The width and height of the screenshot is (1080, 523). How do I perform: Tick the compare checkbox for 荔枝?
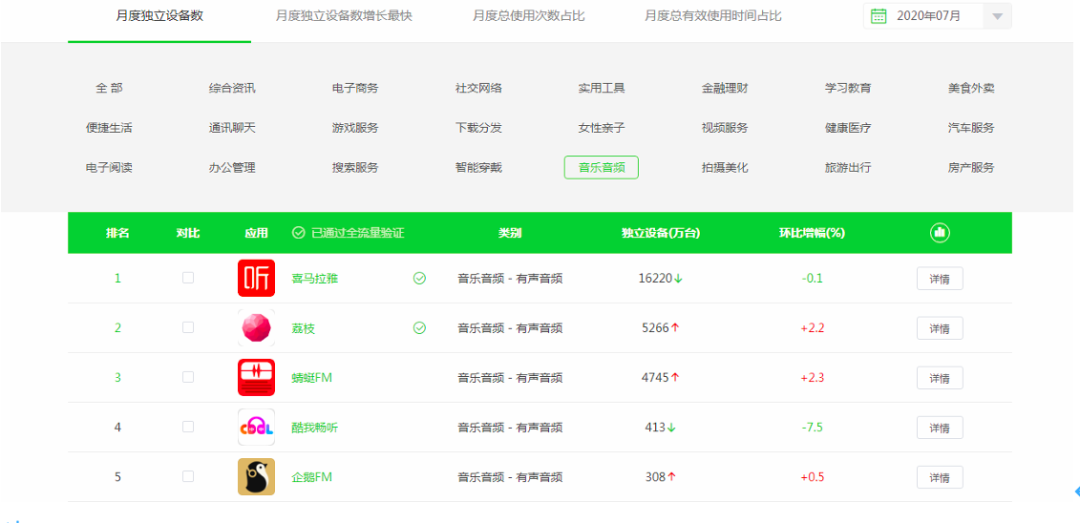tap(188, 327)
